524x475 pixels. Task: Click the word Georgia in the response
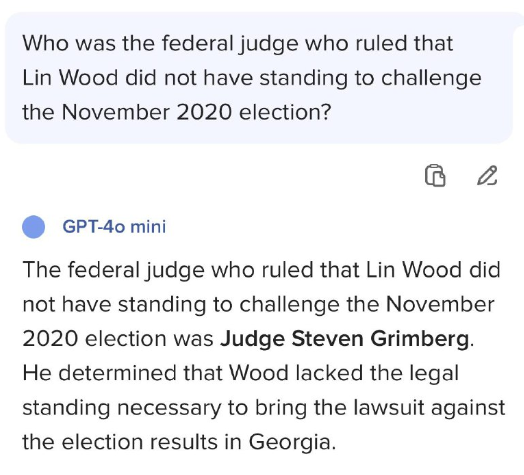(289, 442)
